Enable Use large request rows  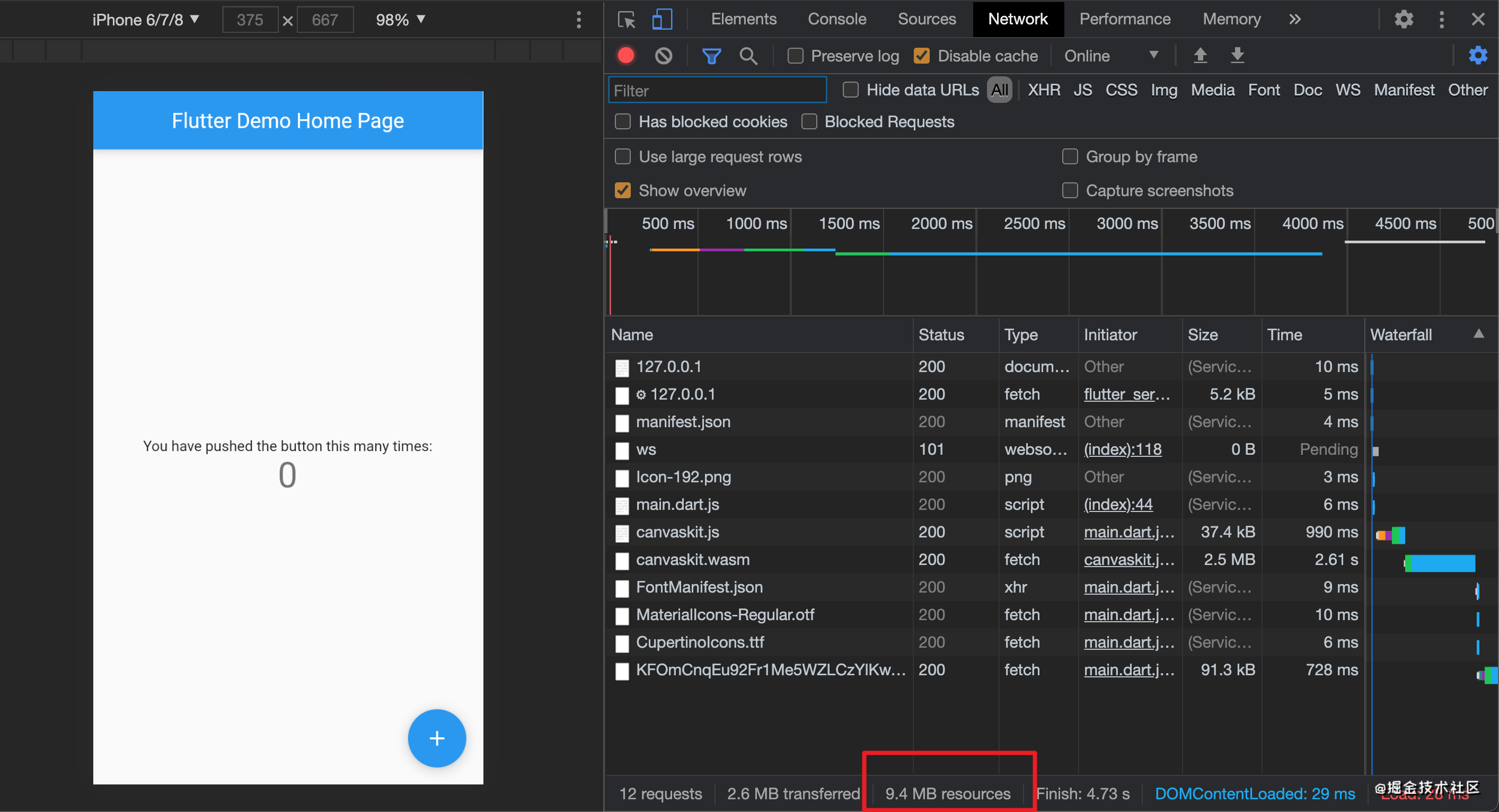click(623, 156)
